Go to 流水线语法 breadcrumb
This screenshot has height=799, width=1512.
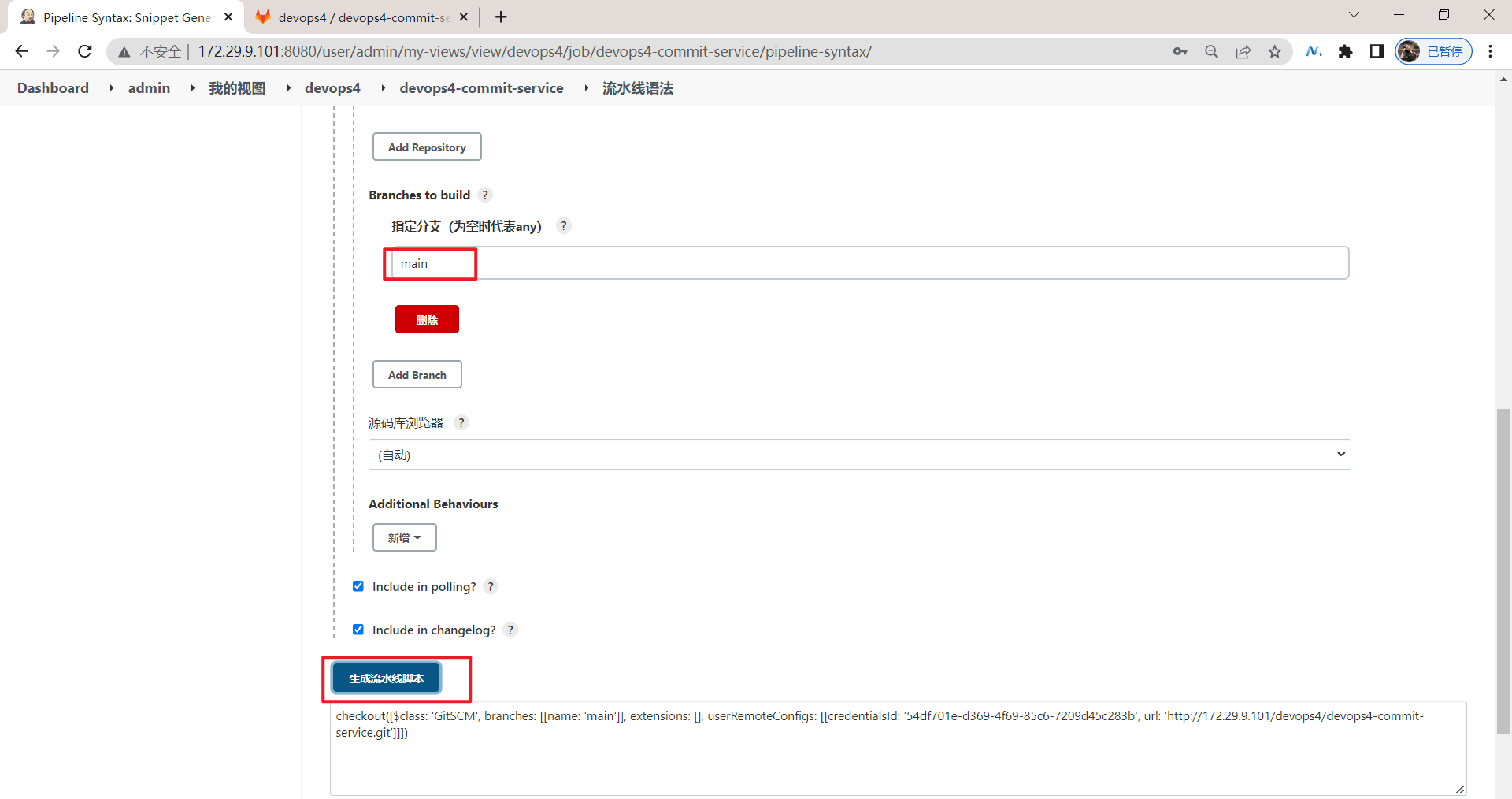638,88
